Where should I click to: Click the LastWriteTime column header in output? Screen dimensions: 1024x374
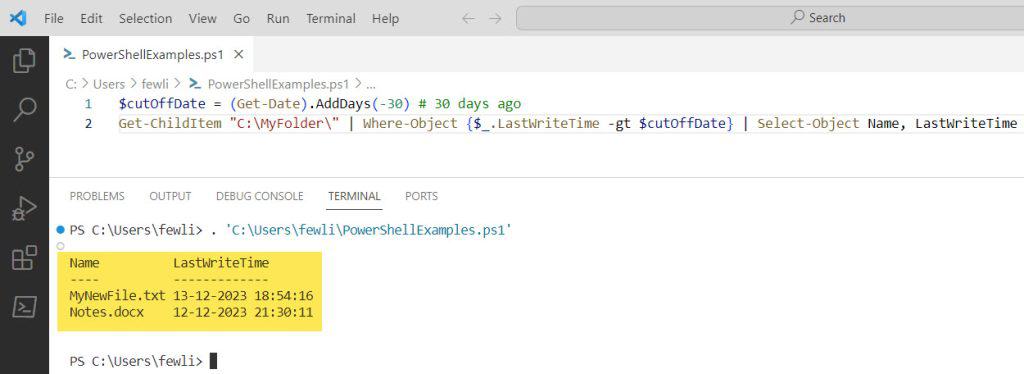(221, 263)
